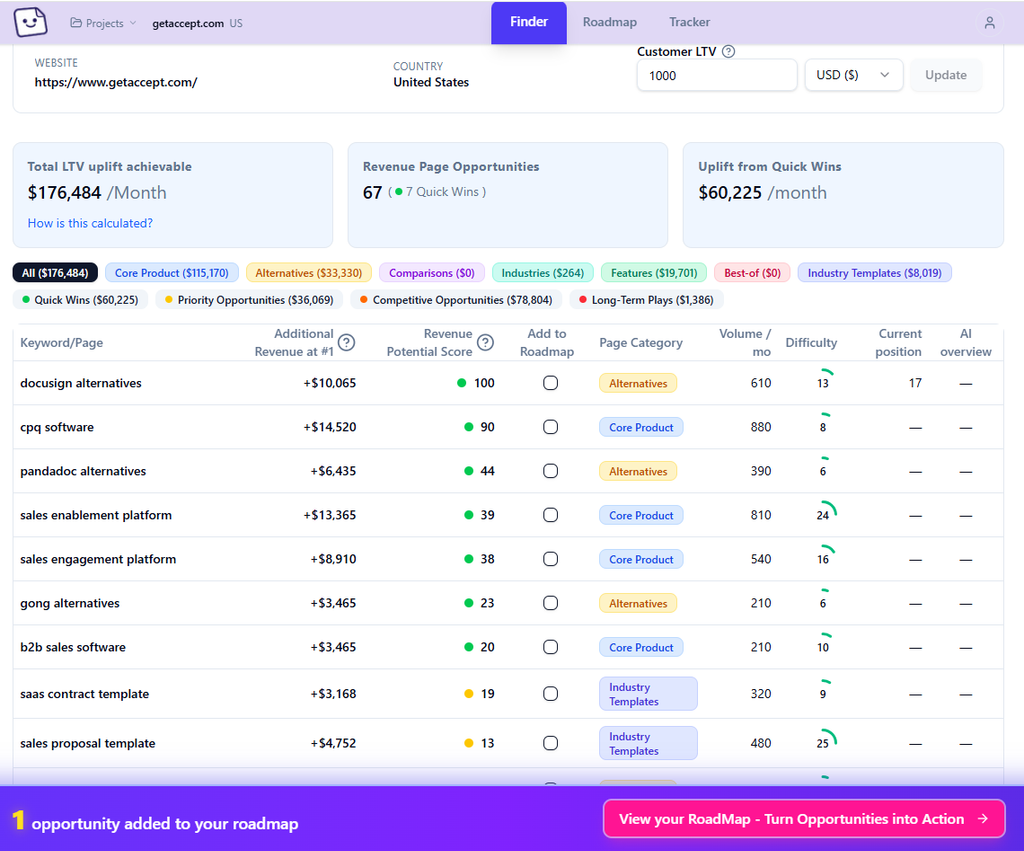
Task: Filter by Long-Term Plays ($1,386)
Action: click(647, 300)
